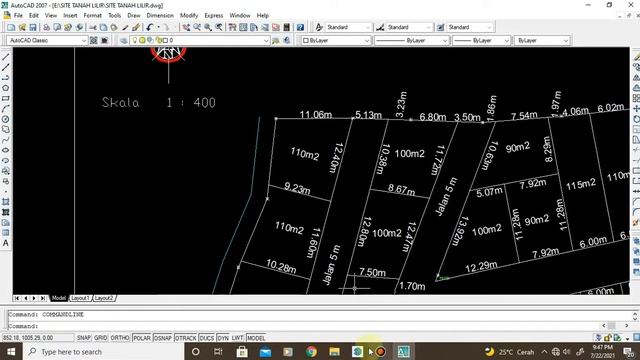Click the Text Style icon
Viewport: 640px width, 360px height.
coord(319,27)
